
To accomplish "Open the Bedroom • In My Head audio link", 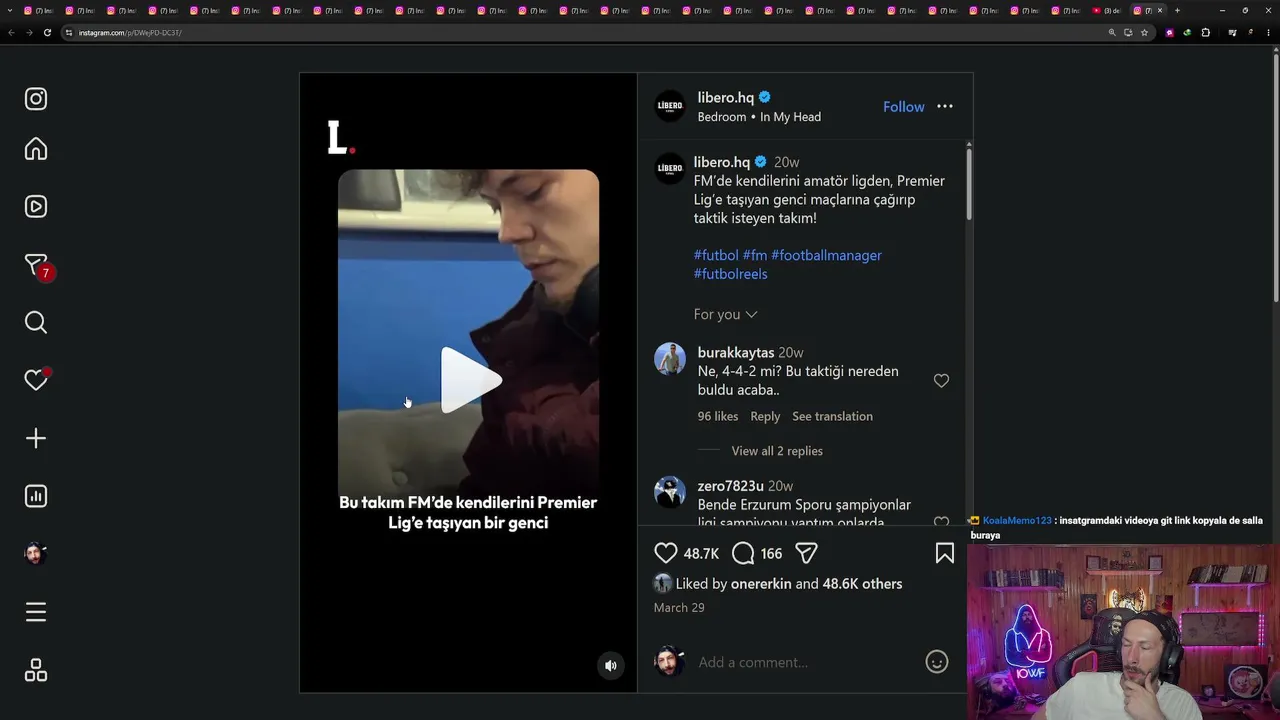I will 759,117.
